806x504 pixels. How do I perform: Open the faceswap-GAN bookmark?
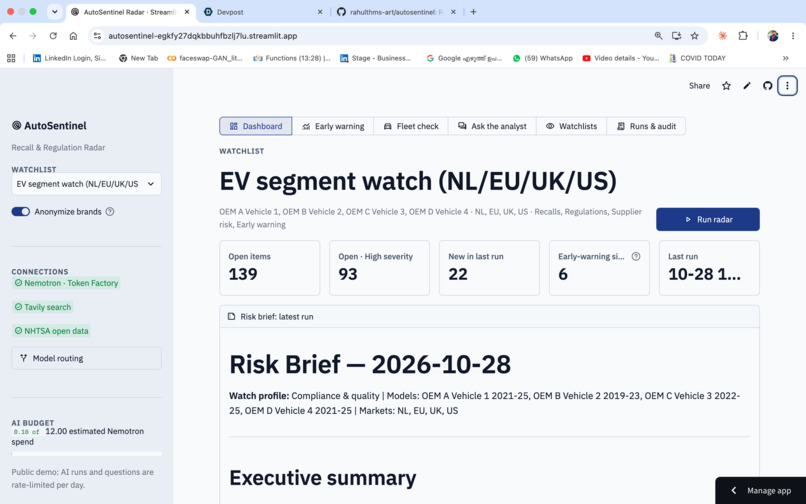tap(205, 58)
